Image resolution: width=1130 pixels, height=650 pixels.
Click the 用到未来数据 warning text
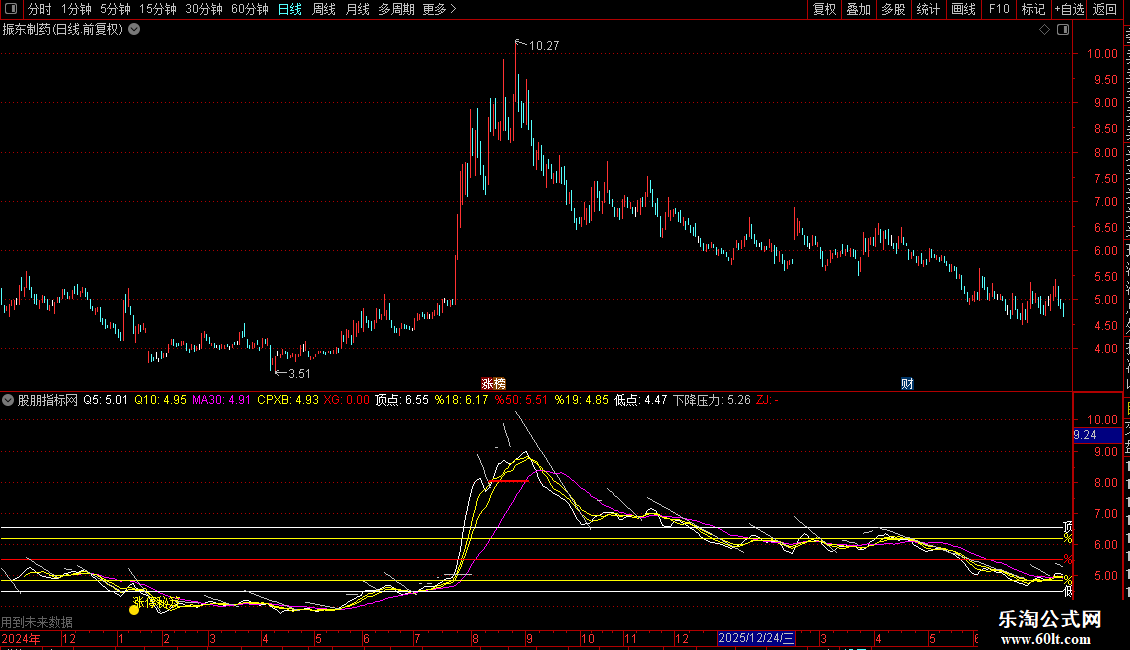click(x=37, y=622)
